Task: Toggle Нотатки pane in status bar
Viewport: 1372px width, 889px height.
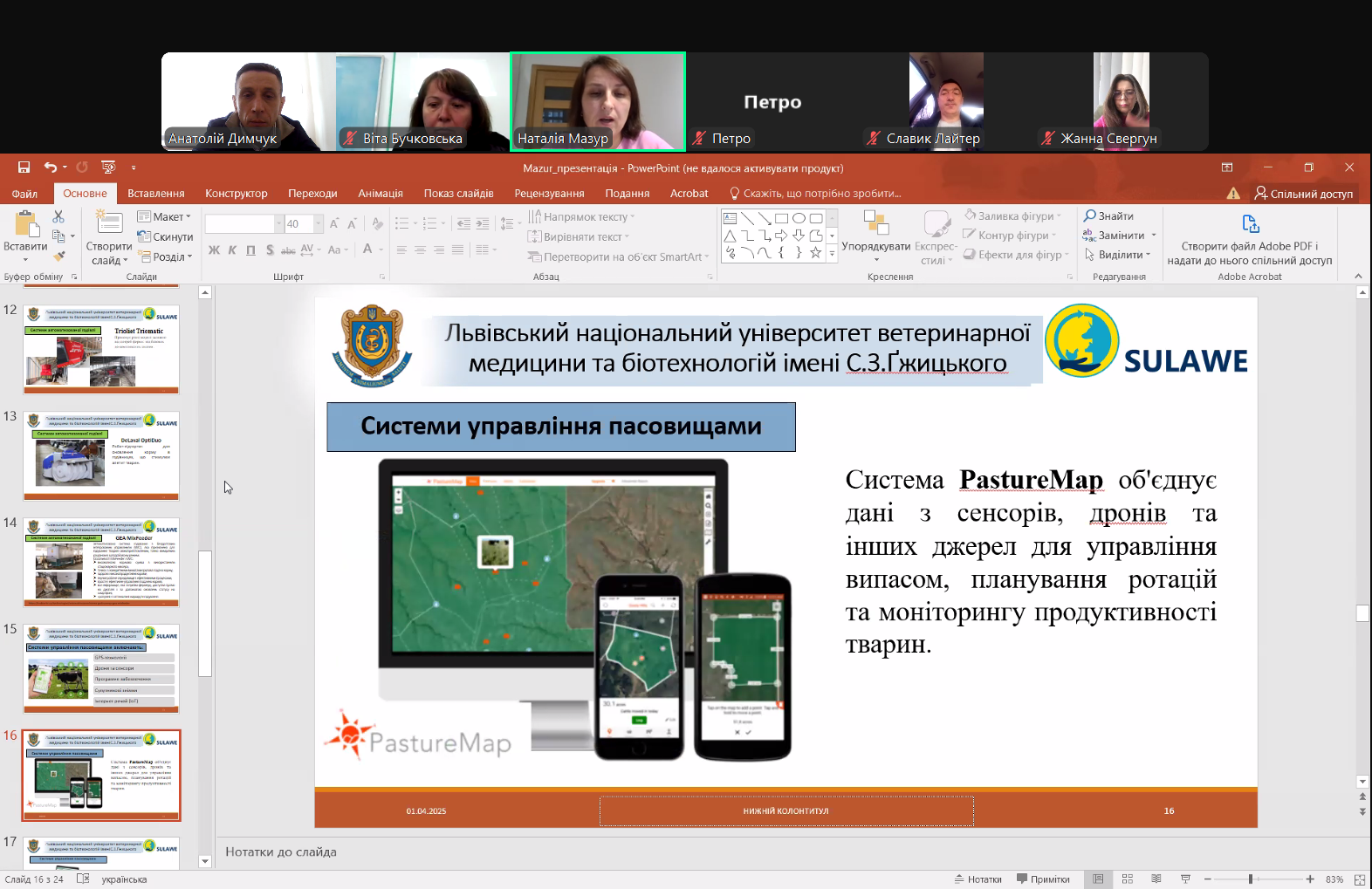Action: (978, 879)
